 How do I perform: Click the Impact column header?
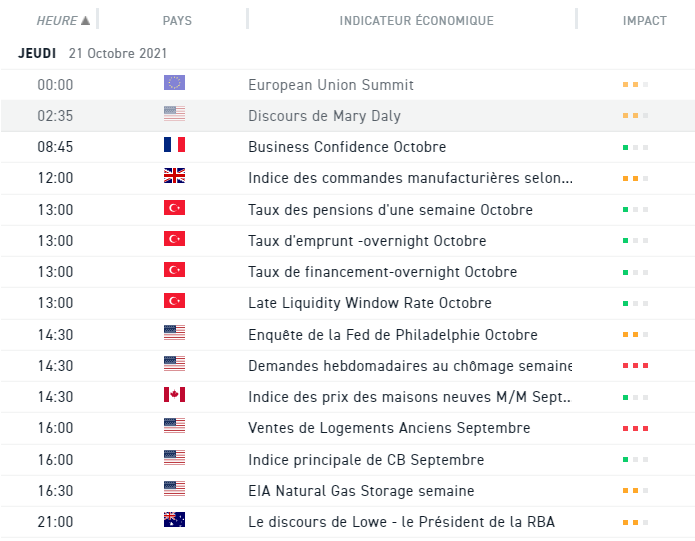coord(644,20)
